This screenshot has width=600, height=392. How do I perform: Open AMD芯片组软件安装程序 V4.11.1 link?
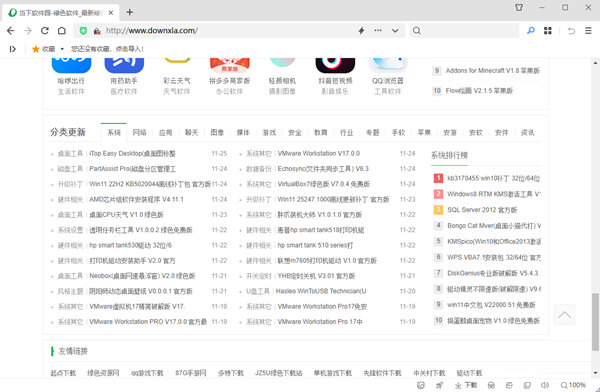coord(137,199)
